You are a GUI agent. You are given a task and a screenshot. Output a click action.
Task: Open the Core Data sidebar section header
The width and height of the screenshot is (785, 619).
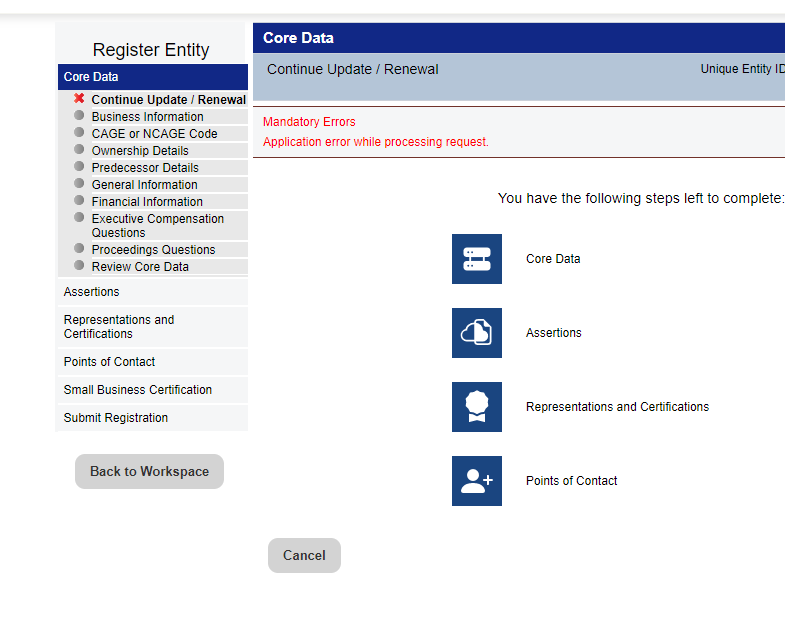pyautogui.click(x=153, y=77)
